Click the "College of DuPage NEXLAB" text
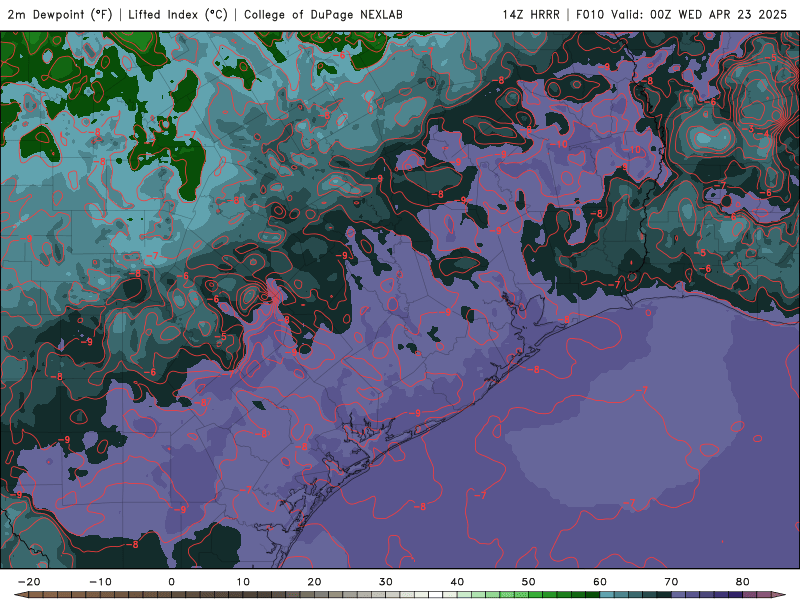Screen dimensions: 800x600 click(323, 14)
